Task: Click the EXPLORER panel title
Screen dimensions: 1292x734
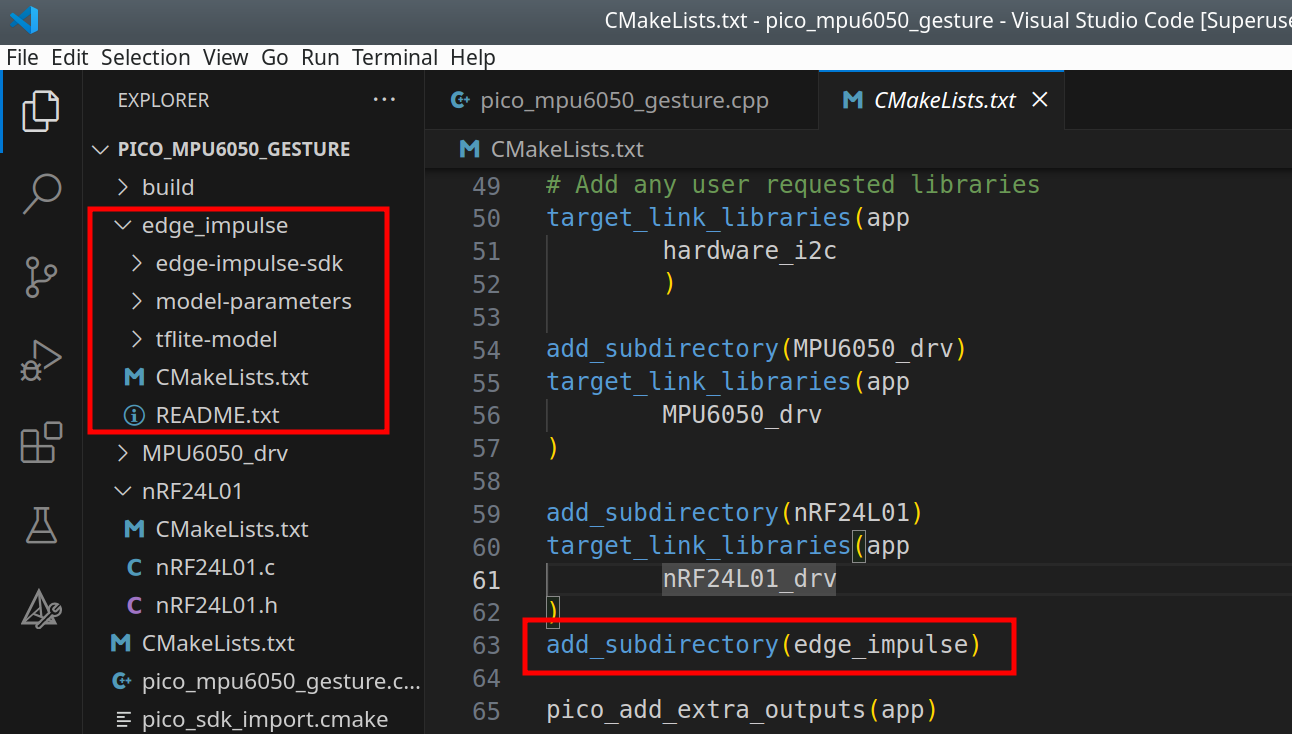Action: pyautogui.click(x=164, y=100)
